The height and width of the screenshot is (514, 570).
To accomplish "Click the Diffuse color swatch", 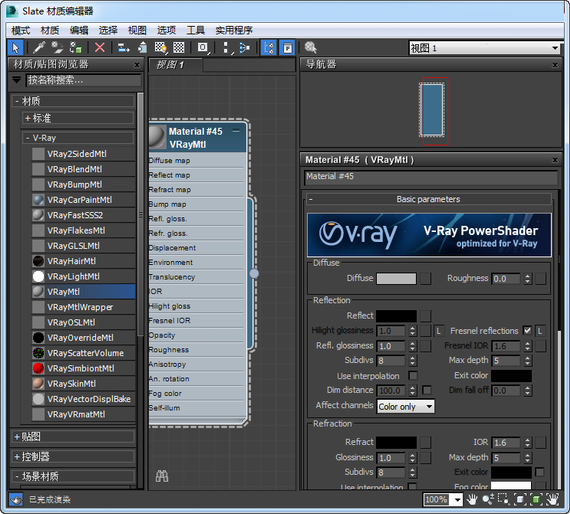I will tap(396, 279).
